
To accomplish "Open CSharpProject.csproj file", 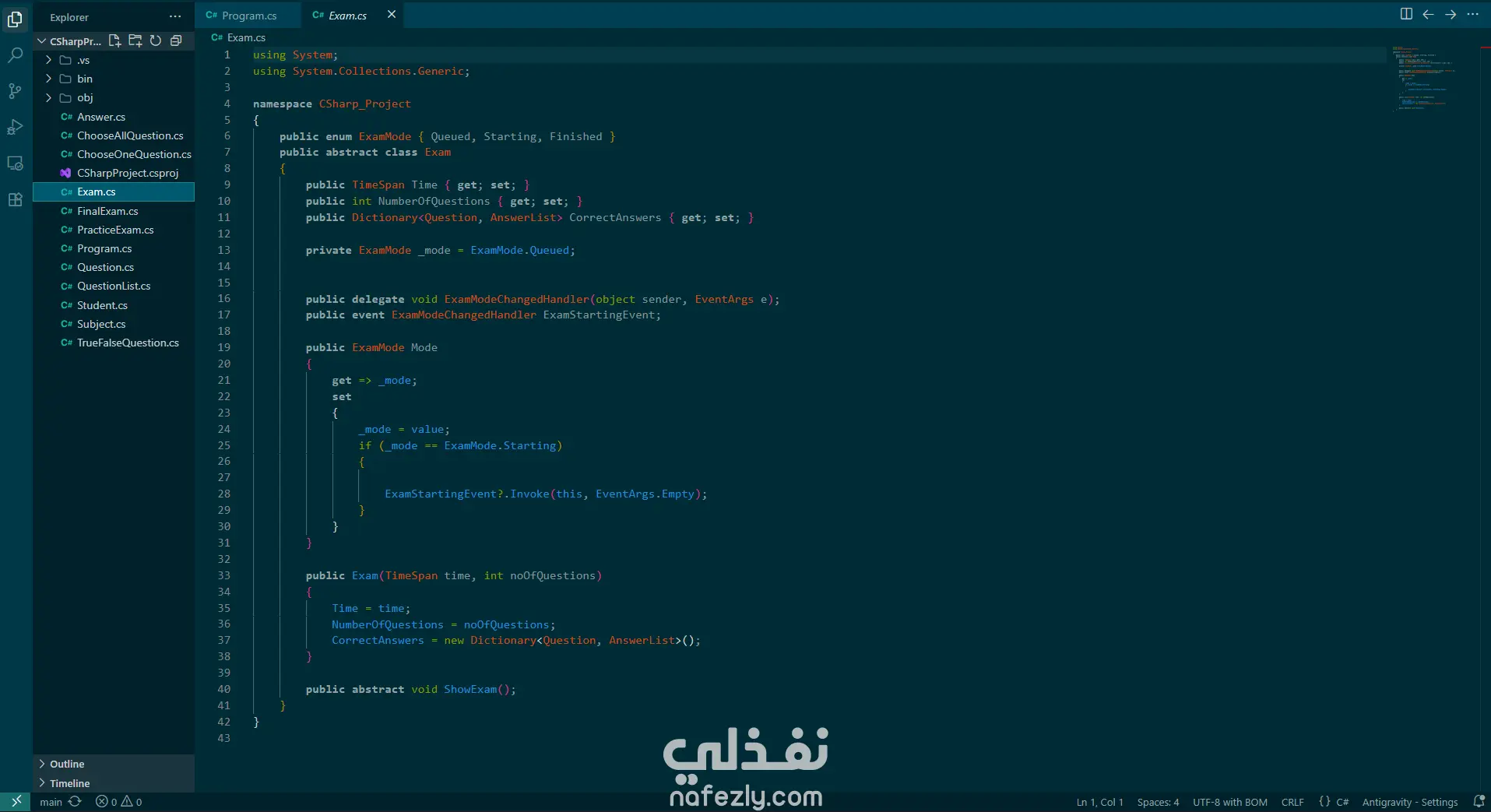I will [114, 173].
